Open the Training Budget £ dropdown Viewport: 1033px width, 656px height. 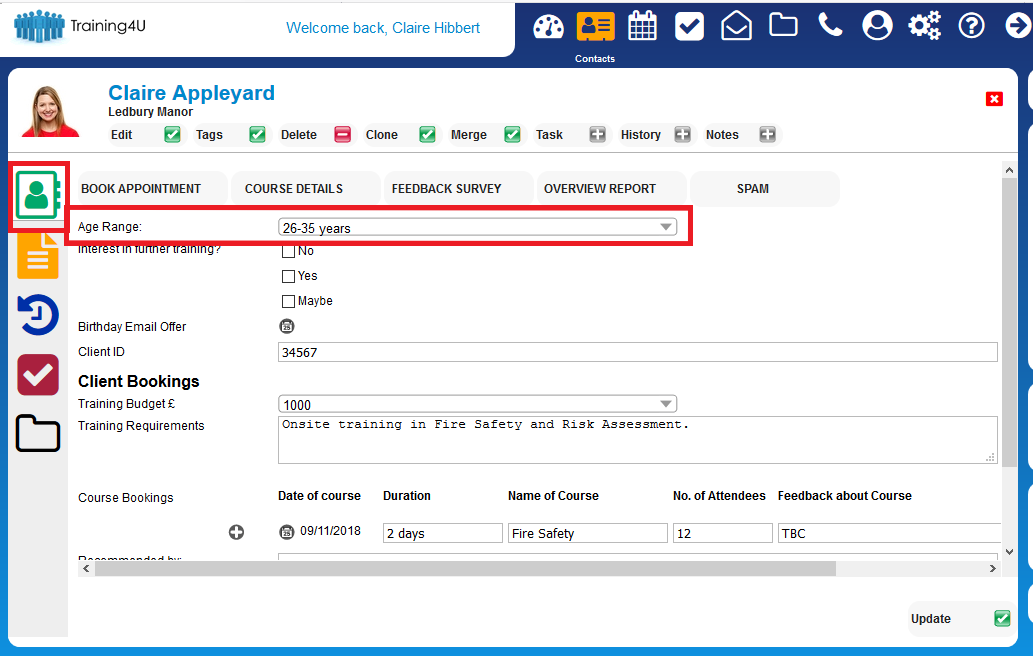point(478,404)
